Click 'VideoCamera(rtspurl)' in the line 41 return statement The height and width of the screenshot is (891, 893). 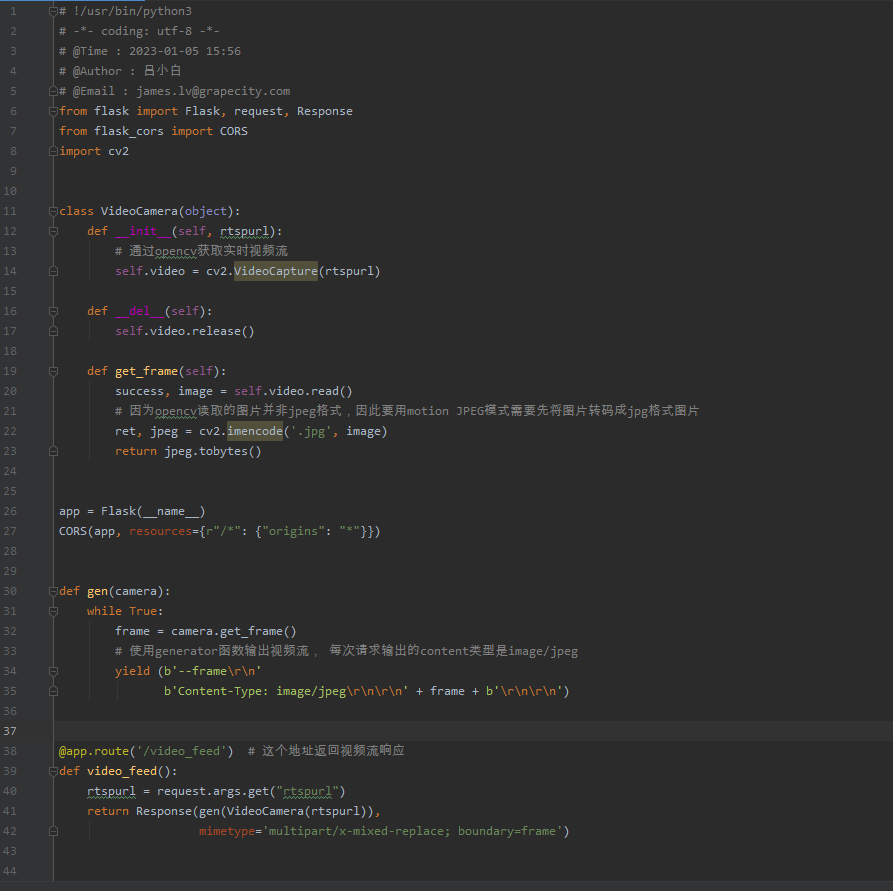pyautogui.click(x=297, y=811)
